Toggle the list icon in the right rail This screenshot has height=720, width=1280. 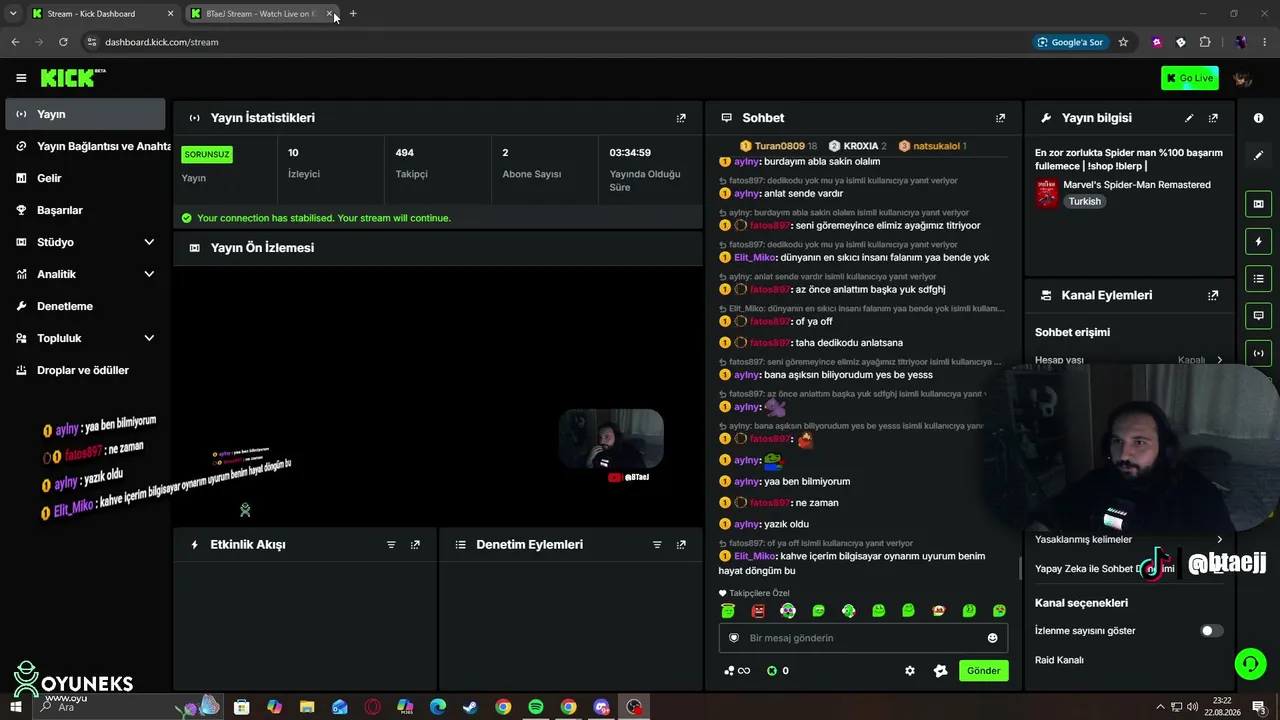[x=1258, y=278]
